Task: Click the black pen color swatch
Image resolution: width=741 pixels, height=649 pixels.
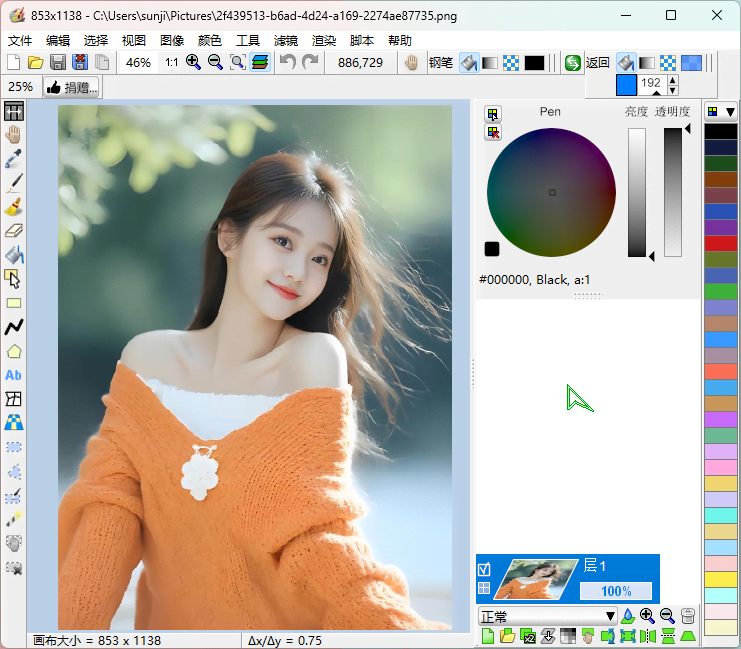Action: coord(534,63)
